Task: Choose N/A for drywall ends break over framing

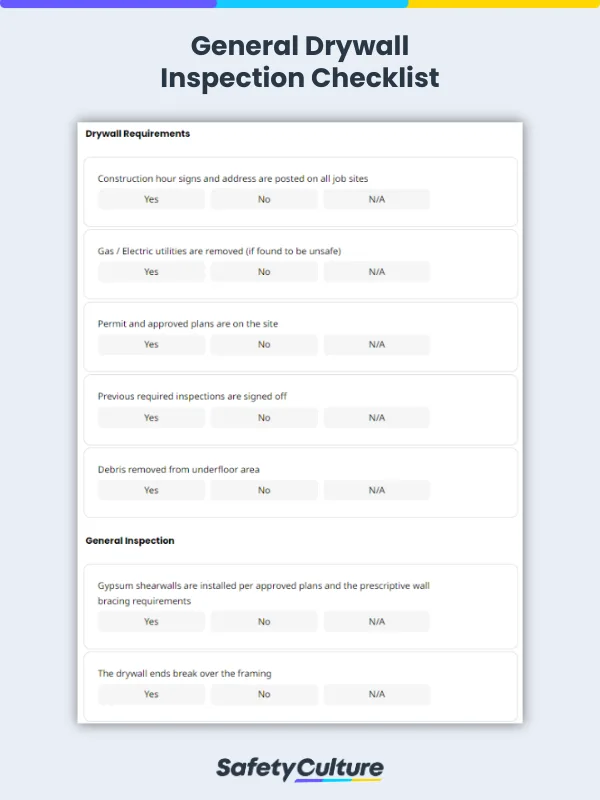Action: 376,694
